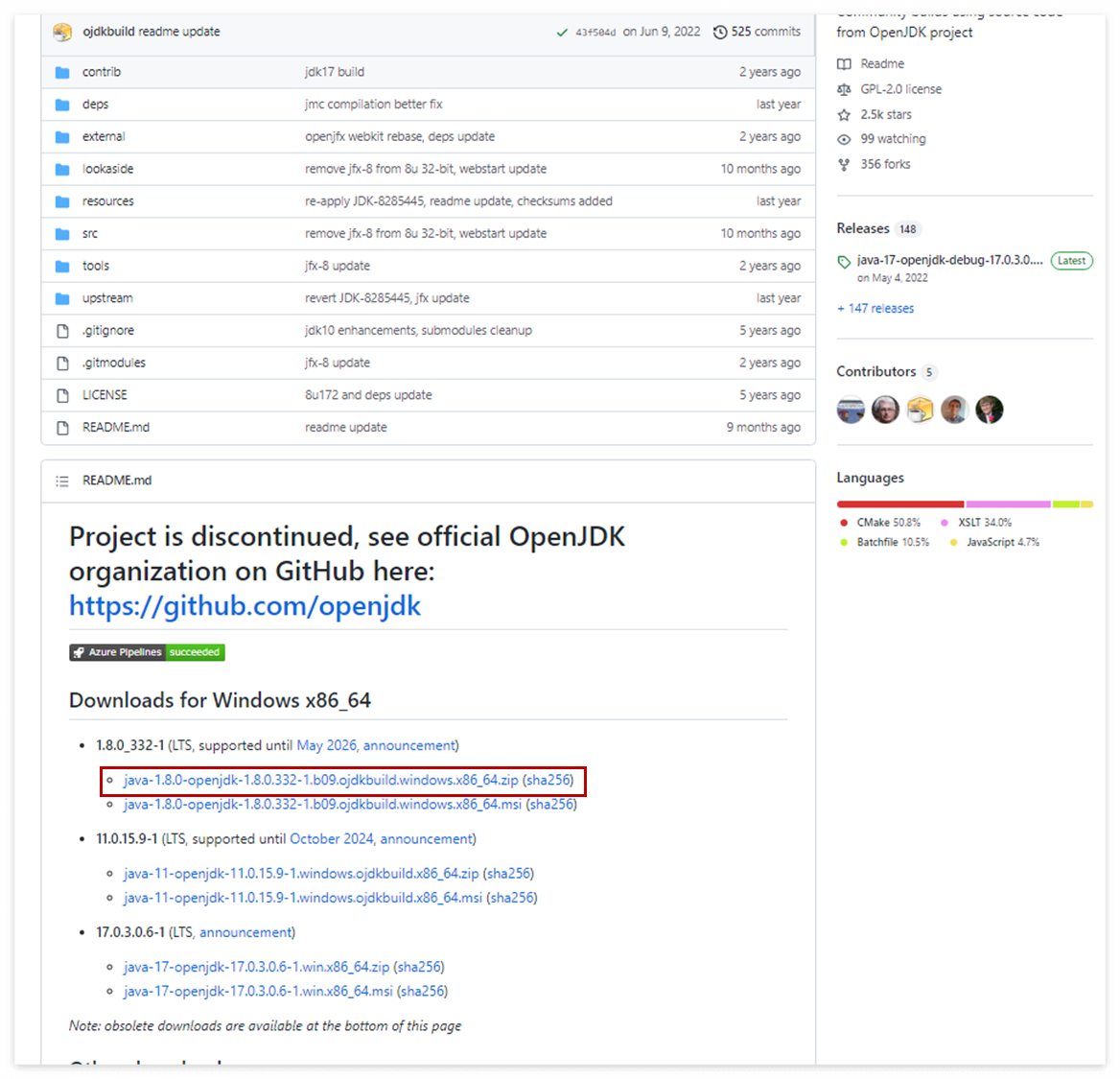
Task: Open the Contributors 5 heading
Action: pyautogui.click(x=886, y=371)
